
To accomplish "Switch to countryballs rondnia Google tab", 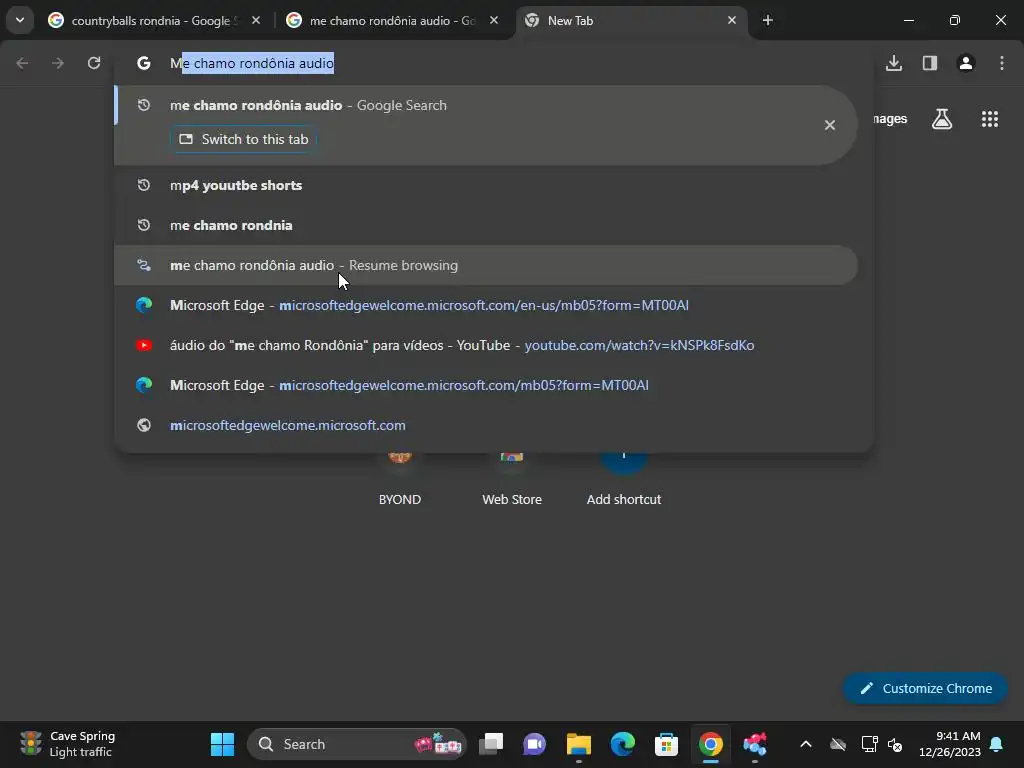I will pos(154,21).
